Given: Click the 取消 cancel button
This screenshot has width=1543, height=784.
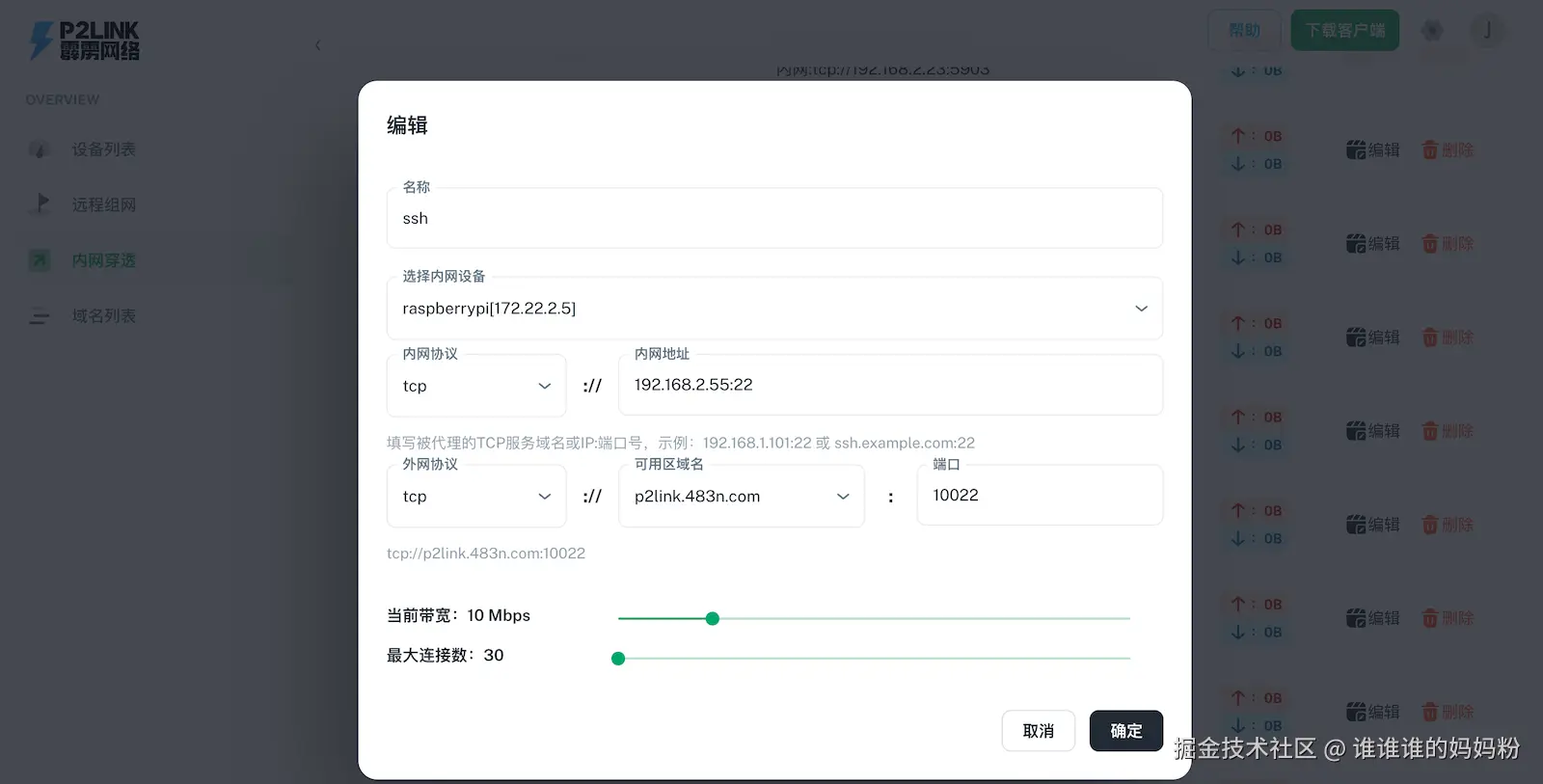Looking at the screenshot, I should tap(1038, 731).
